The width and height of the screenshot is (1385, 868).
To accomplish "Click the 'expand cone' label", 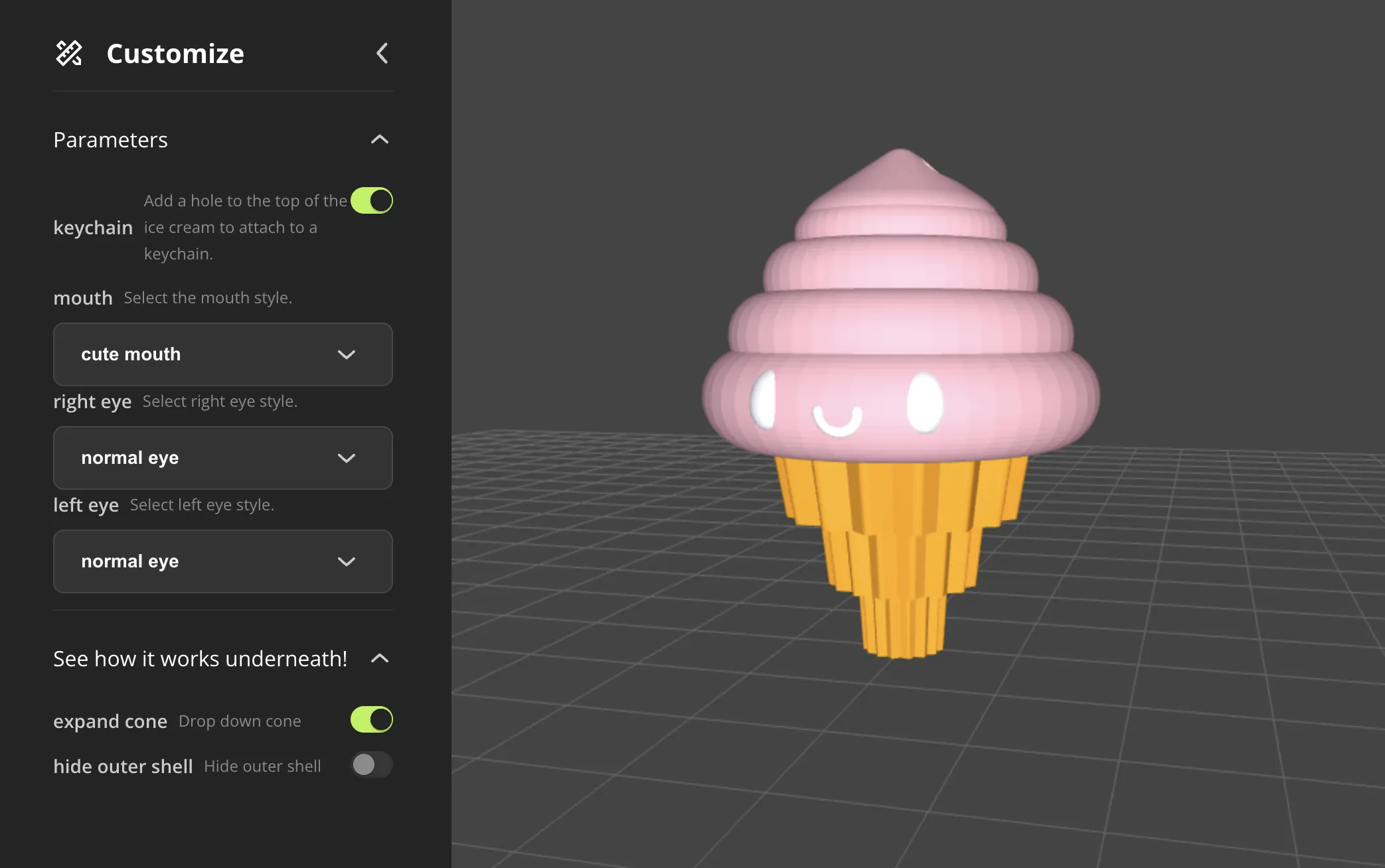I will coord(110,721).
